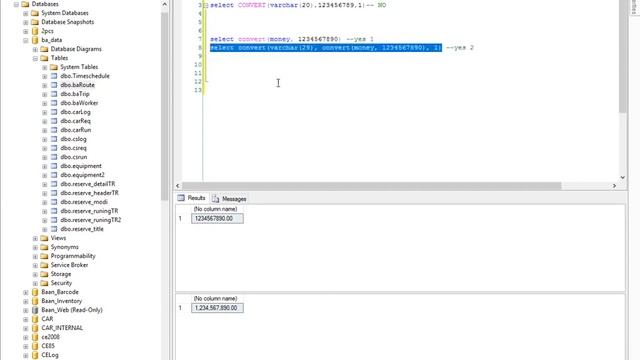The height and width of the screenshot is (360, 640).
Task: Select dbo.baRoute table icon
Action: pyautogui.click(x=54, y=85)
